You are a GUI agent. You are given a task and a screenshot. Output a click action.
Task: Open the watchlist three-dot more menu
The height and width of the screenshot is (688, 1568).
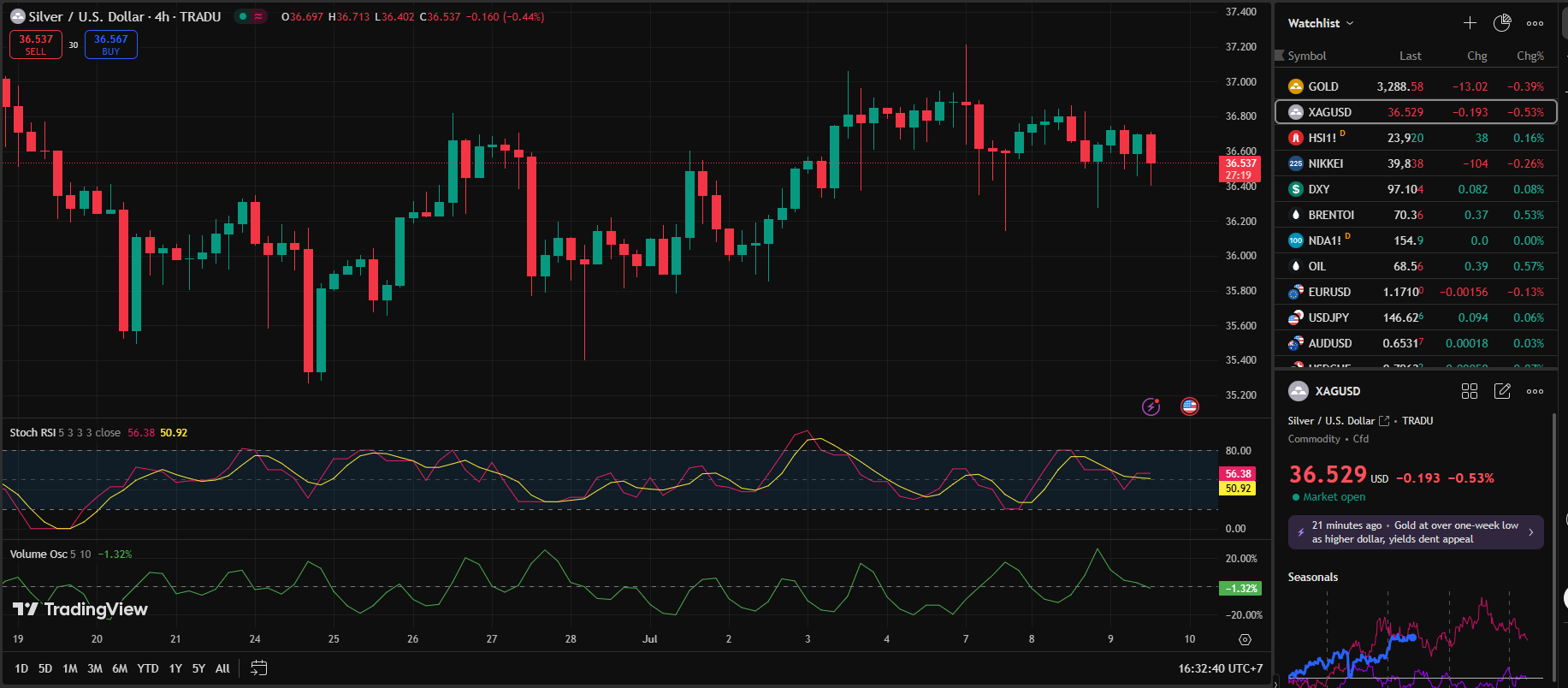coord(1535,23)
